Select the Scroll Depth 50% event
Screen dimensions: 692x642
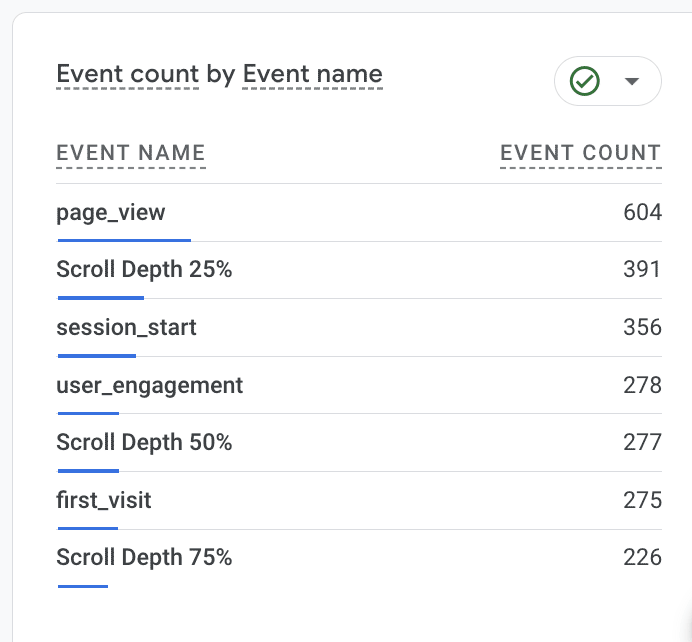click(144, 442)
